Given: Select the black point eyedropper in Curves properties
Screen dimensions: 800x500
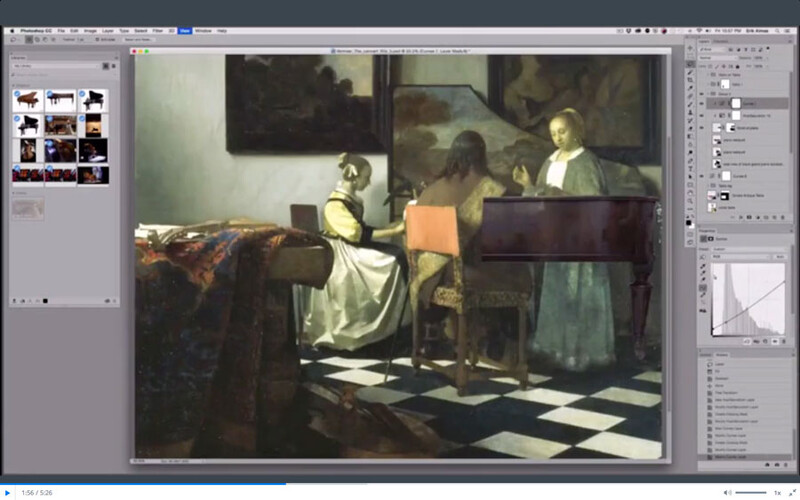Looking at the screenshot, I should [x=703, y=266].
